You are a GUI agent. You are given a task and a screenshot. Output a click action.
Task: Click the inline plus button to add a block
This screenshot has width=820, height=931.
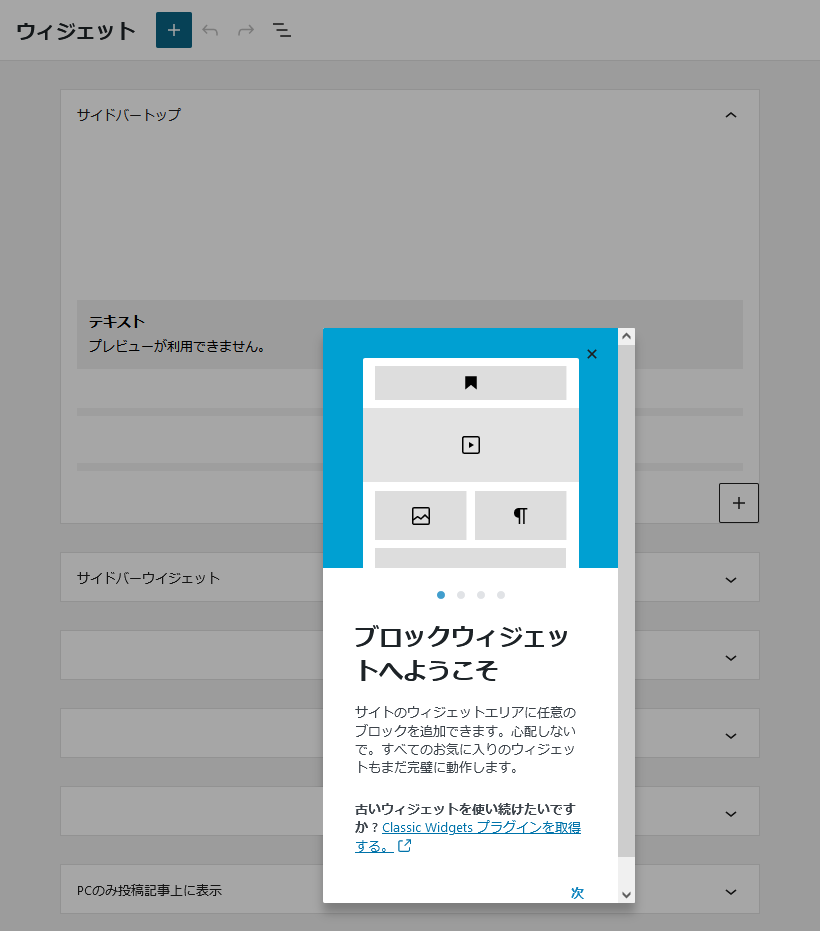[738, 503]
